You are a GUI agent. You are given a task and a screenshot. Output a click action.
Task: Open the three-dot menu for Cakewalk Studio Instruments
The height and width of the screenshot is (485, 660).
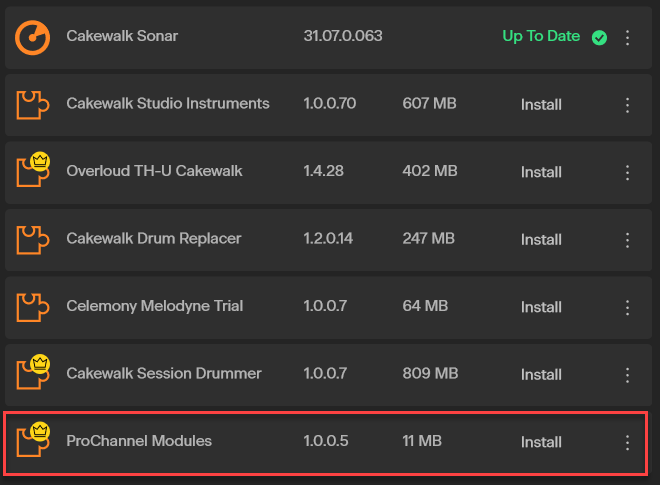point(627,105)
